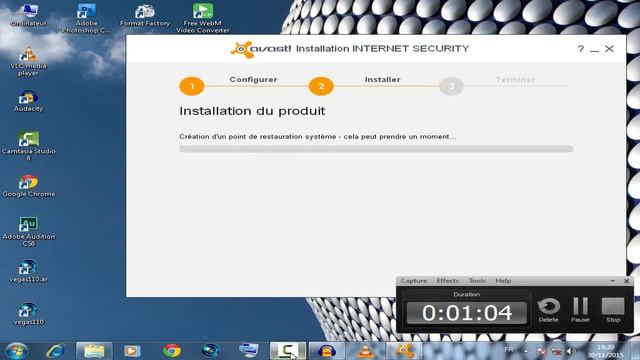Open Audacity desktop shortcut
640x360 pixels.
(x=28, y=101)
